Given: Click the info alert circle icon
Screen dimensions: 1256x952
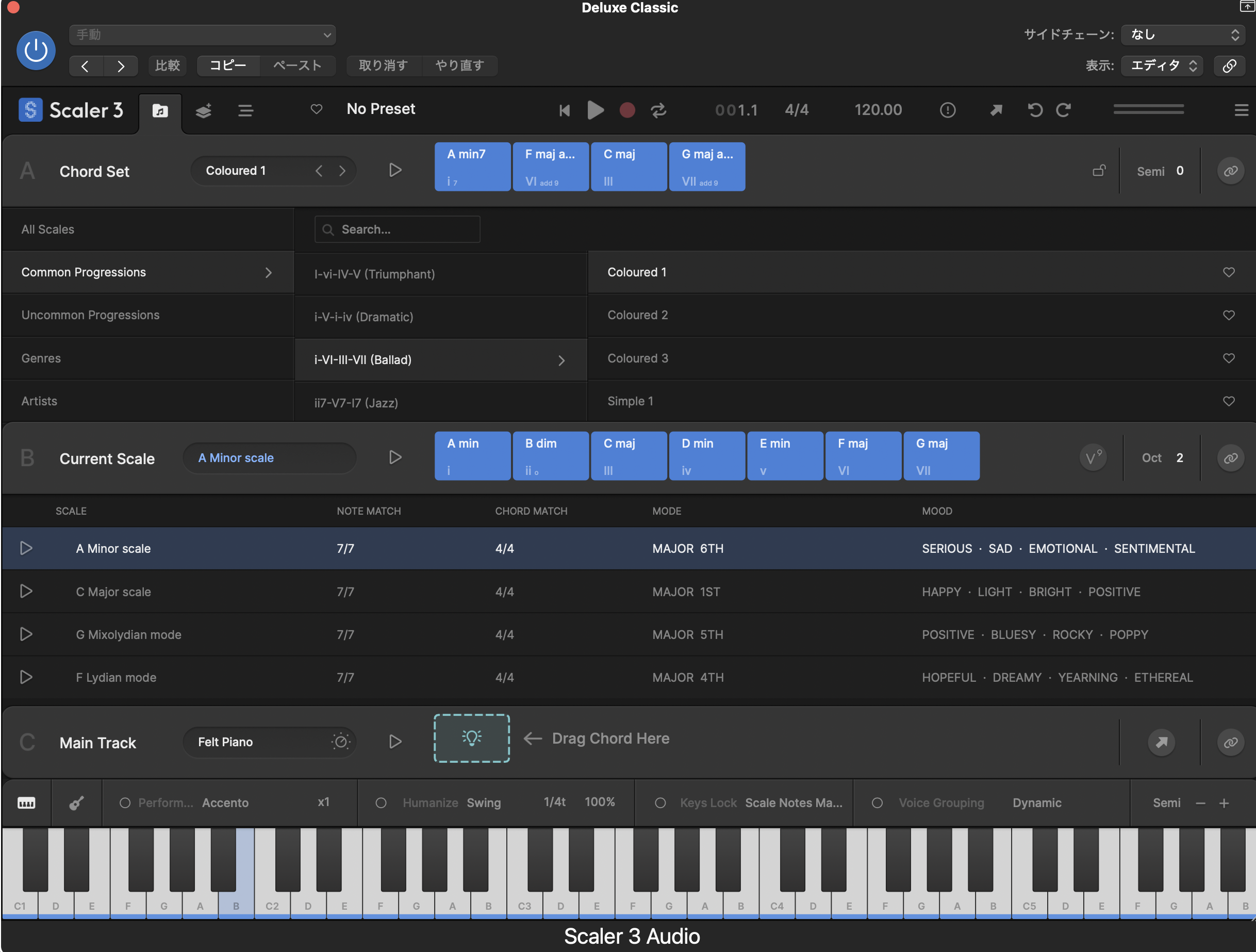Looking at the screenshot, I should pyautogui.click(x=948, y=110).
